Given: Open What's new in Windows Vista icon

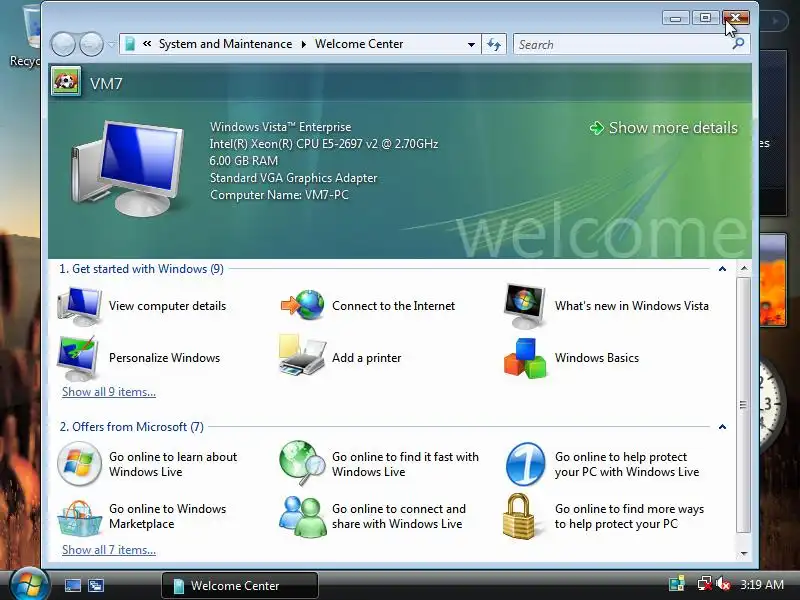Looking at the screenshot, I should [x=524, y=306].
